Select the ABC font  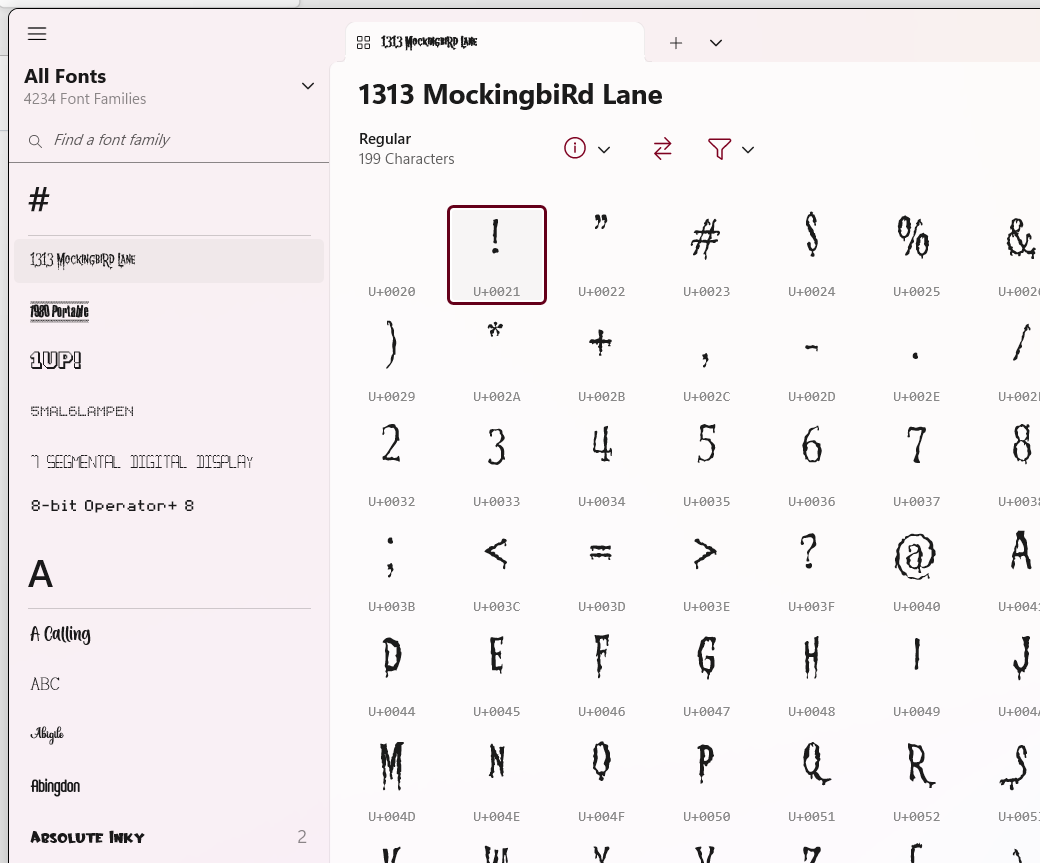tap(169, 684)
